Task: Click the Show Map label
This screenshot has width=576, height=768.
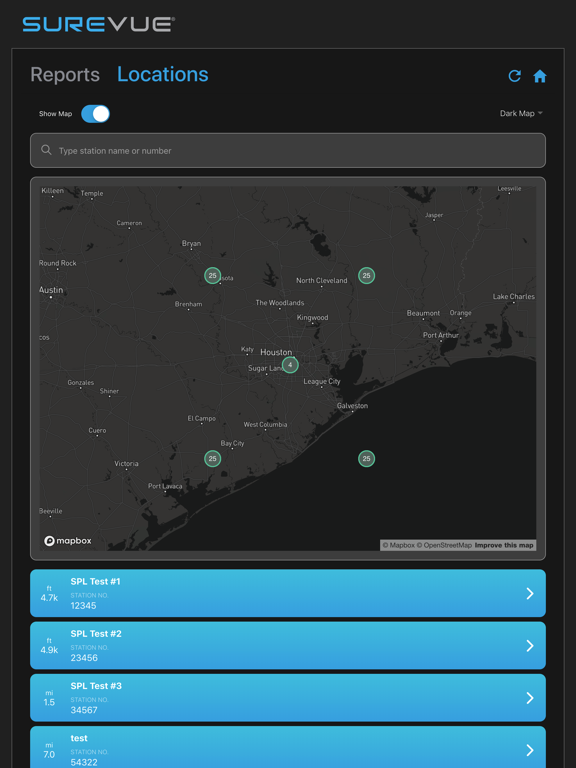Action: tap(55, 114)
